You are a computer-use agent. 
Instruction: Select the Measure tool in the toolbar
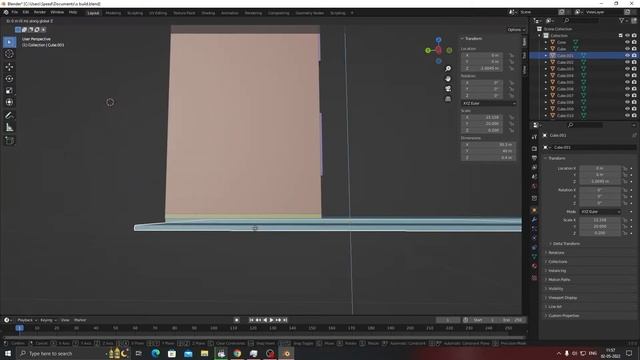[x=9, y=128]
